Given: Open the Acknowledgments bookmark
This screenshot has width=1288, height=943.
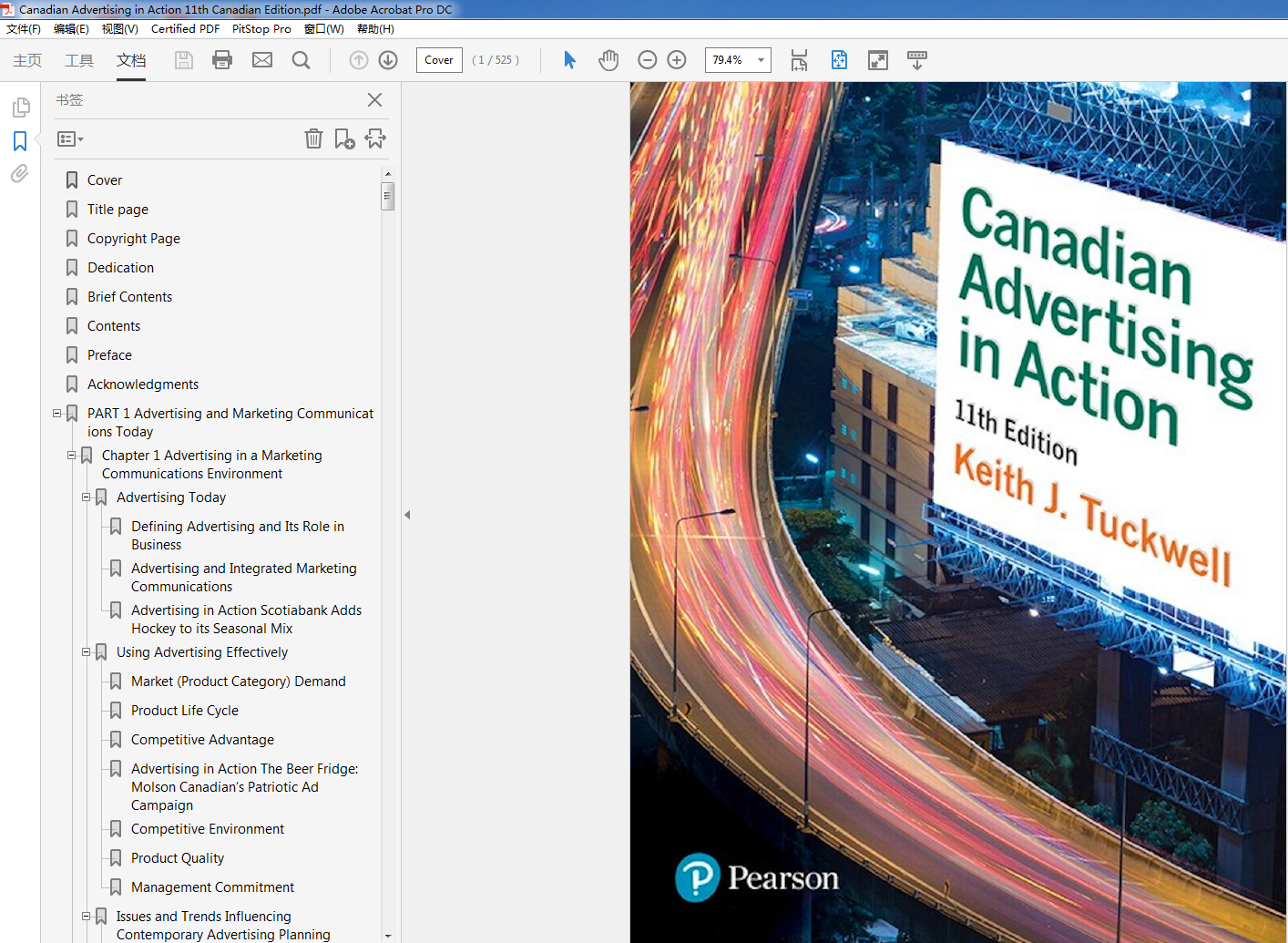Looking at the screenshot, I should [x=143, y=384].
